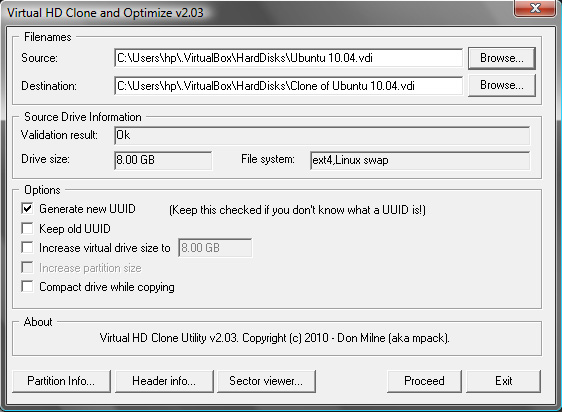Click the File system ext4,Linux swap field

coord(420,160)
